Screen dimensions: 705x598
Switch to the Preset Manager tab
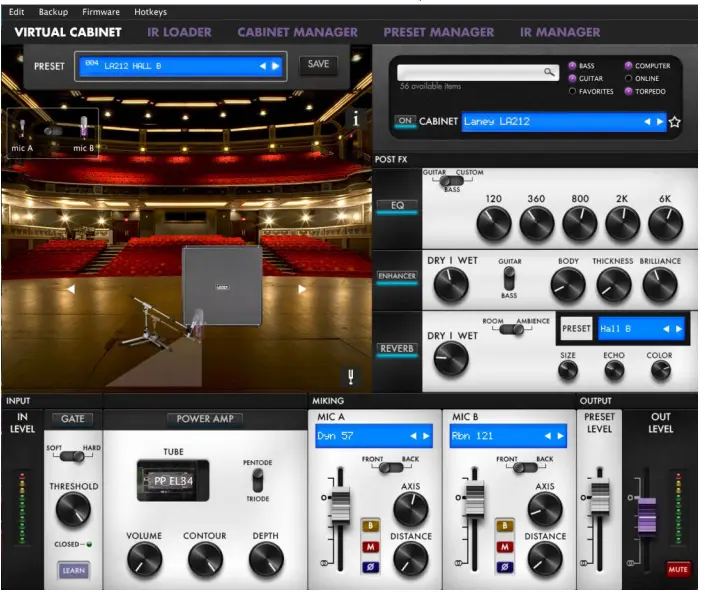tap(438, 32)
